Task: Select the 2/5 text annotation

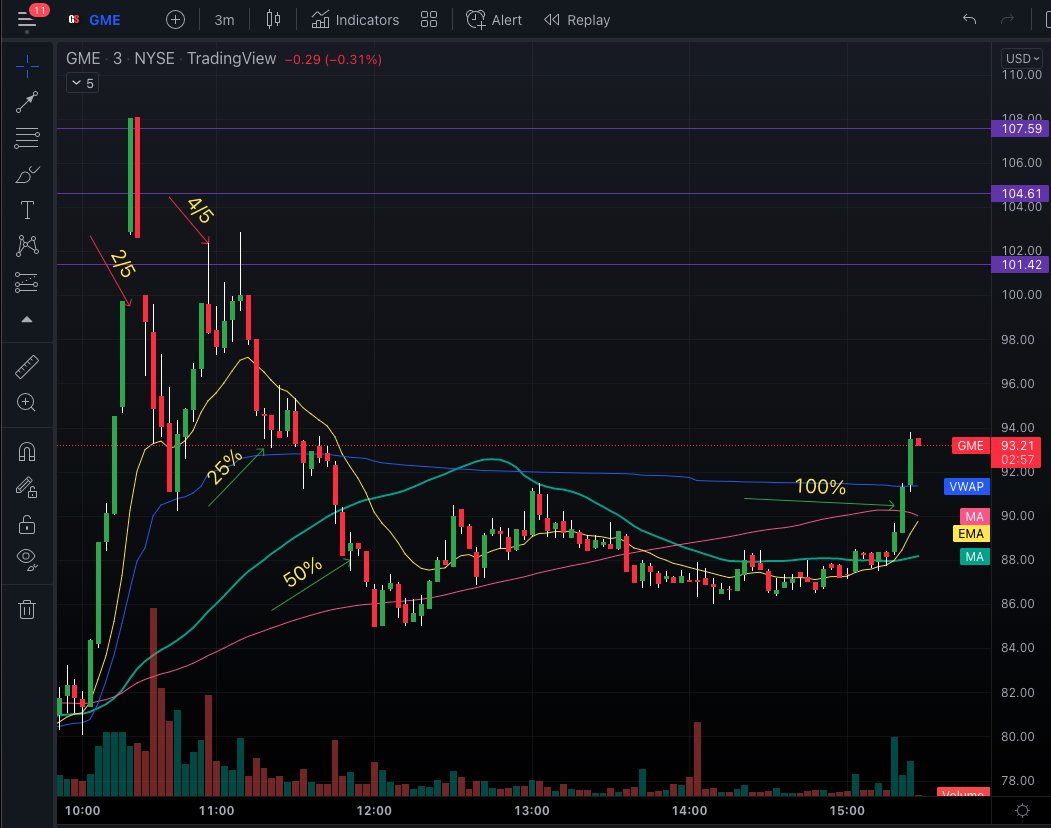Action: pos(123,263)
